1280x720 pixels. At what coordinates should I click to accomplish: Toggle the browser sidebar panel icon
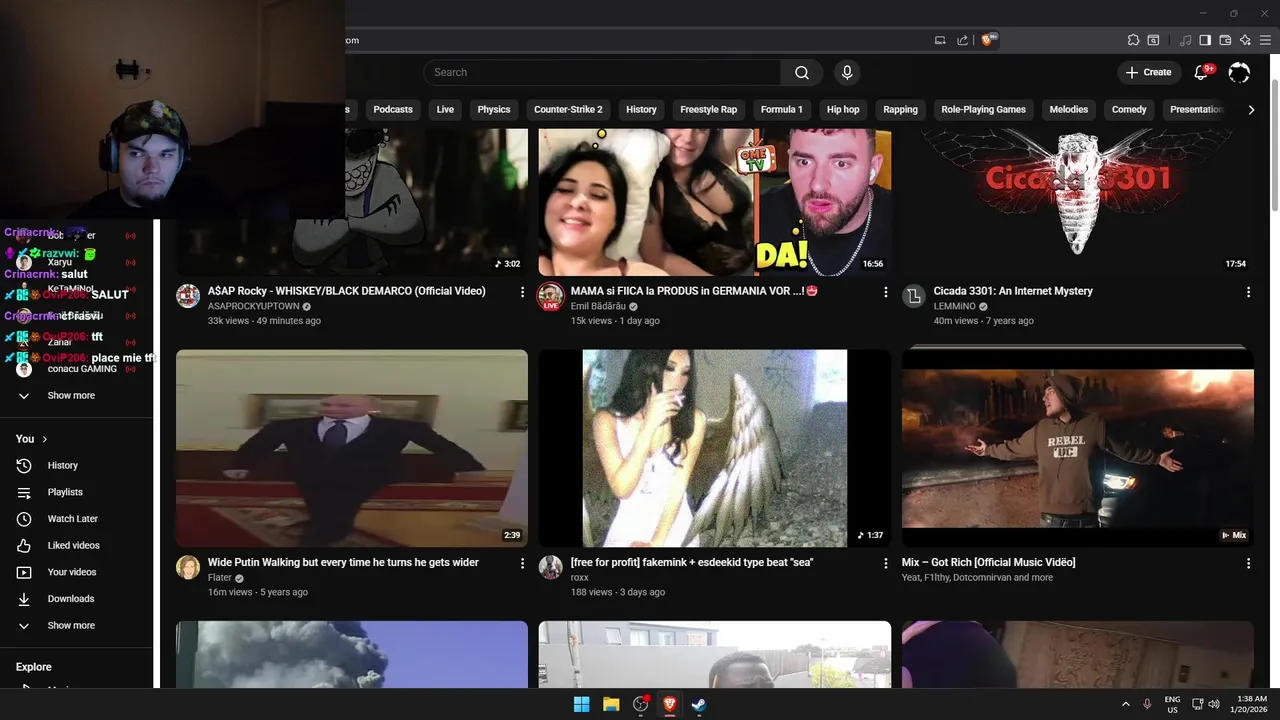[1205, 40]
